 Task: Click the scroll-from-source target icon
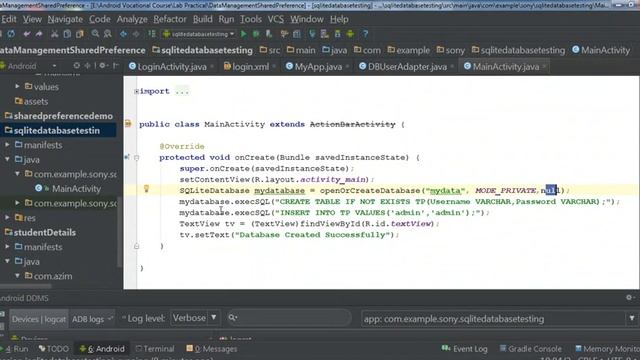pos(76,66)
